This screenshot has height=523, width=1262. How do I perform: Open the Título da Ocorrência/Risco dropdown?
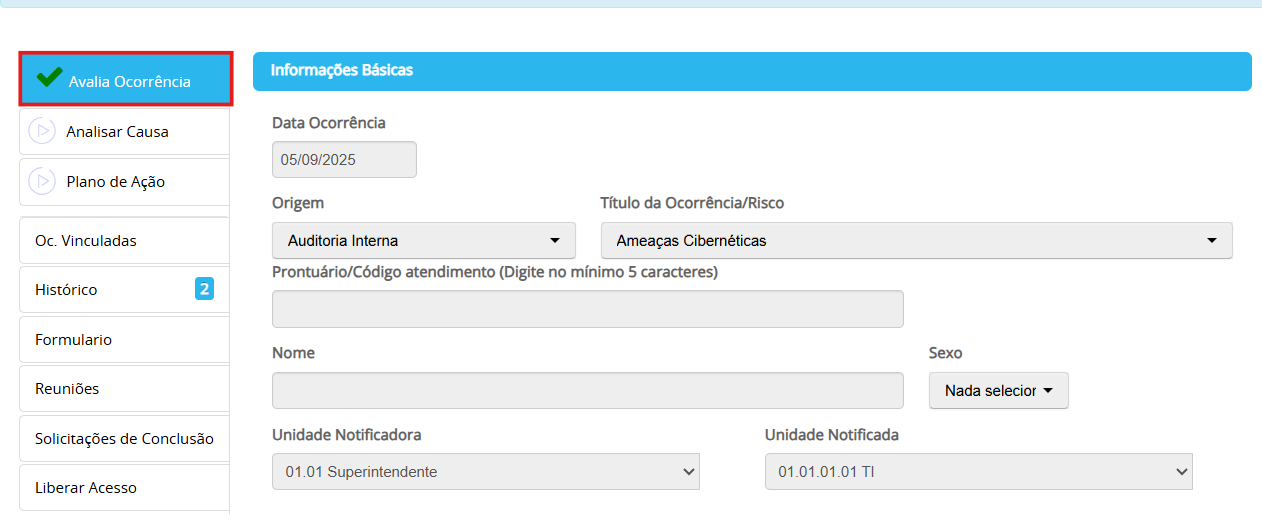tap(916, 241)
